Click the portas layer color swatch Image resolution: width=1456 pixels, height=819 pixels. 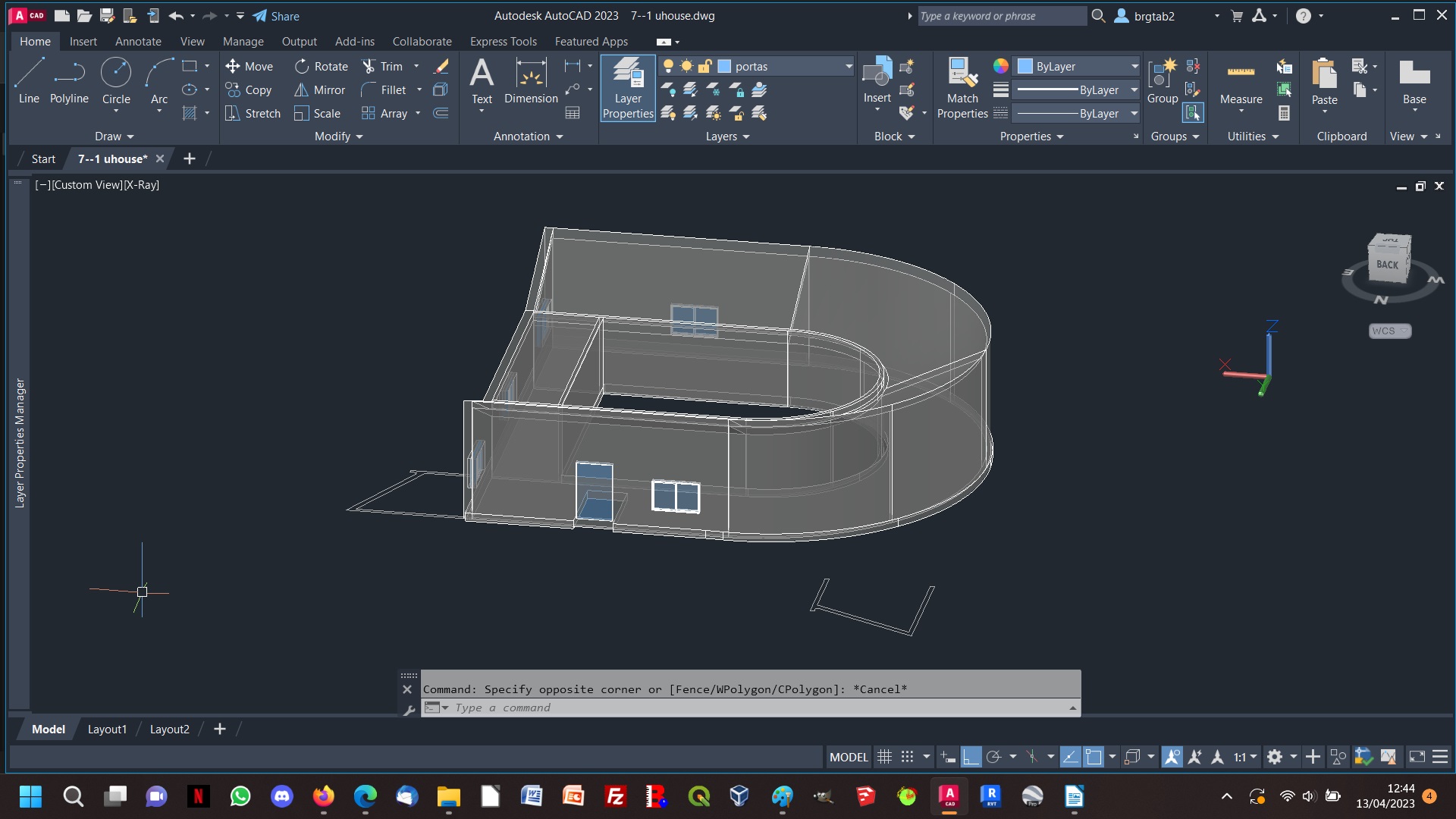[724, 67]
